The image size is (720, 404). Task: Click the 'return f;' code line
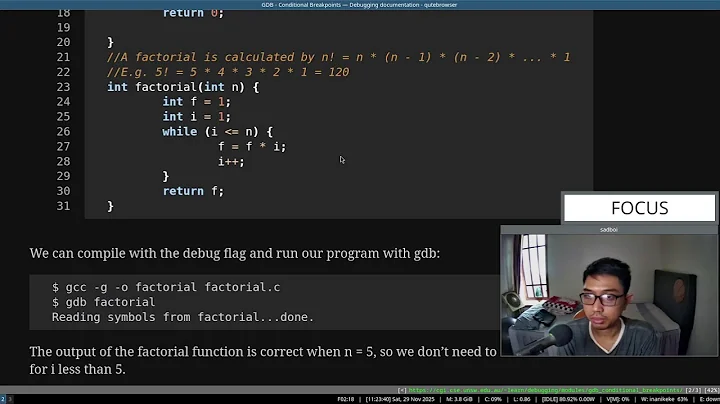pyautogui.click(x=193, y=191)
